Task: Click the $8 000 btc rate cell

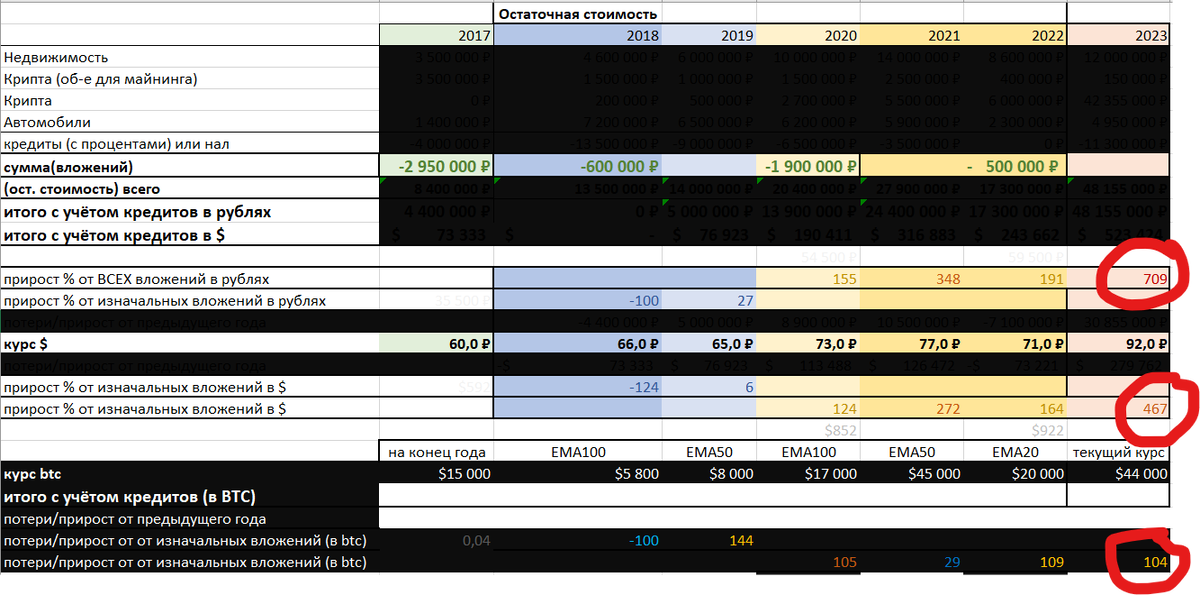Action: pos(709,475)
